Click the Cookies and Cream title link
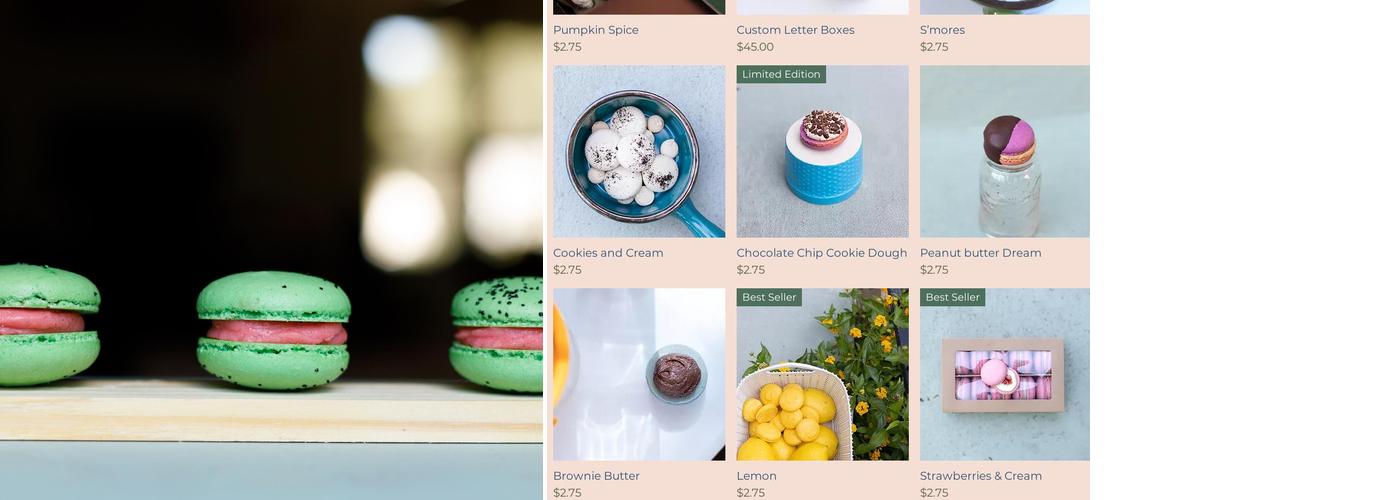 pyautogui.click(x=608, y=253)
